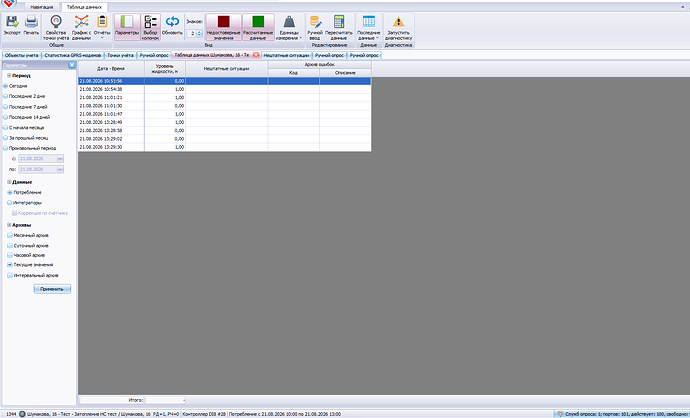Click the Итого summary field
The image size is (690, 418).
coord(165,400)
